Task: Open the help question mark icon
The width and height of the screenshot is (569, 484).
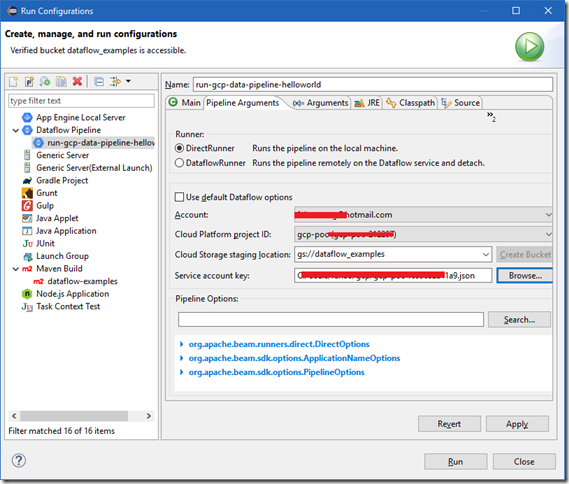Action: (19, 460)
